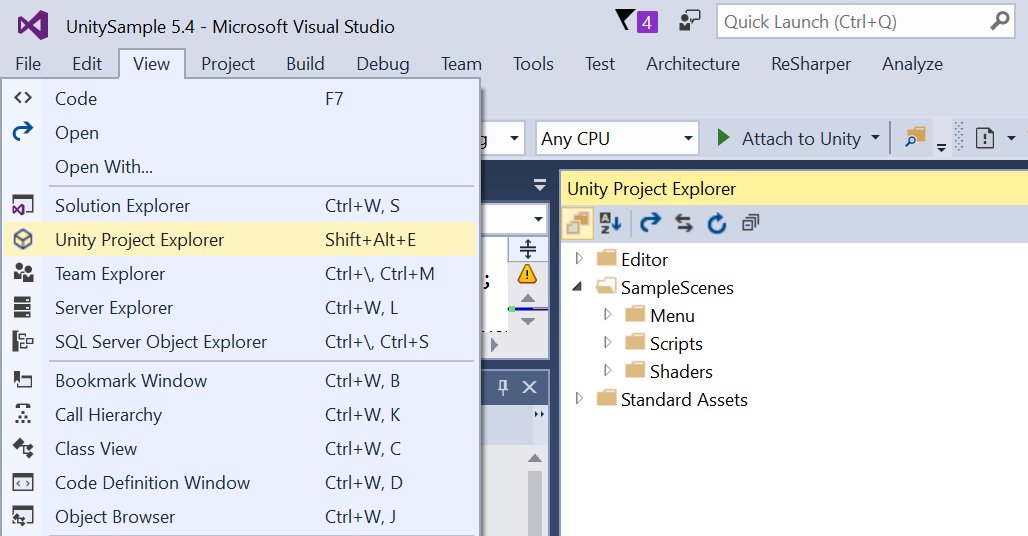Click the Bookmark Window icon
The image size is (1028, 536).
[23, 380]
